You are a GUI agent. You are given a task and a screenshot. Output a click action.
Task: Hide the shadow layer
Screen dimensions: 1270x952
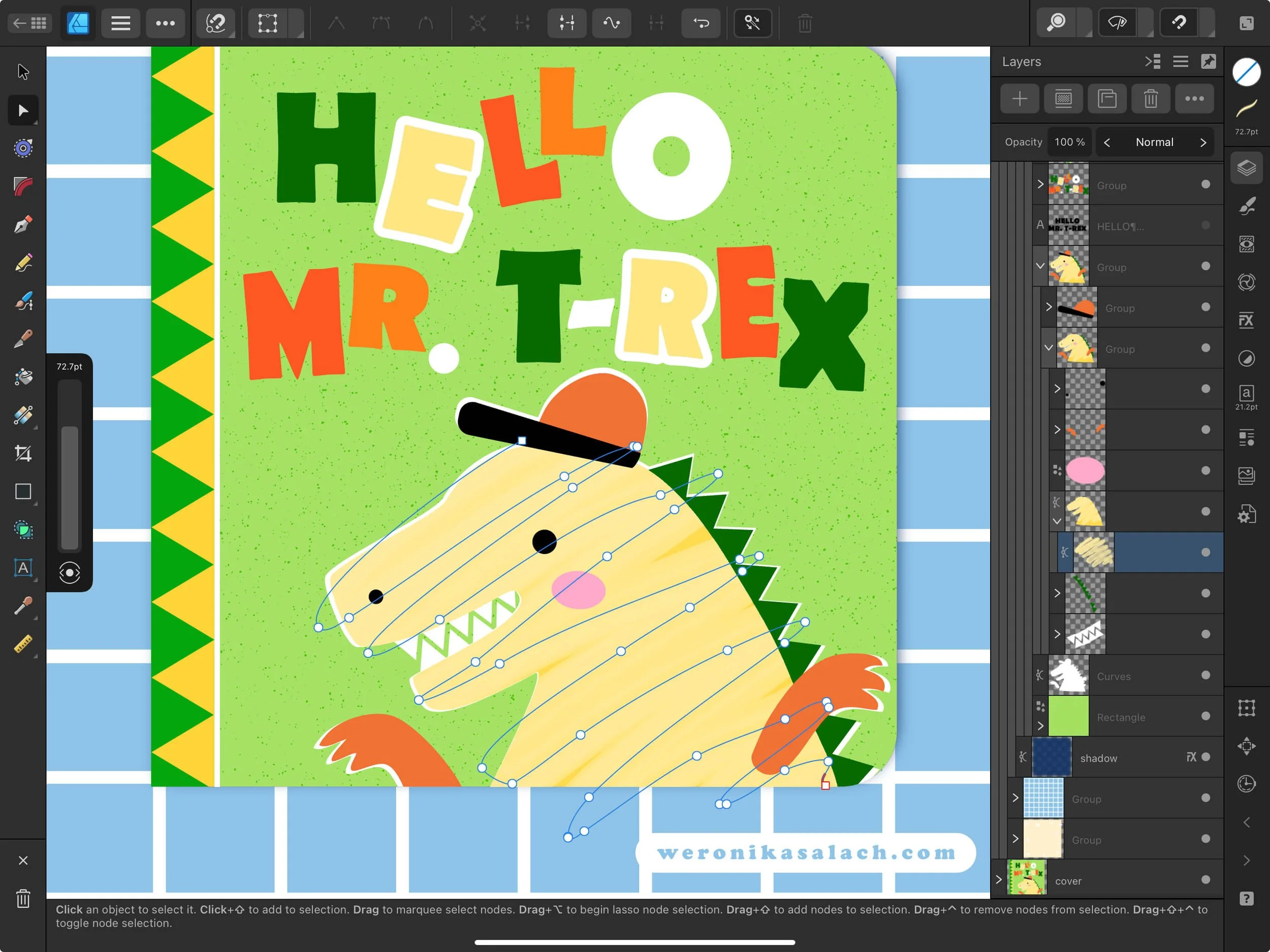[x=1205, y=757]
